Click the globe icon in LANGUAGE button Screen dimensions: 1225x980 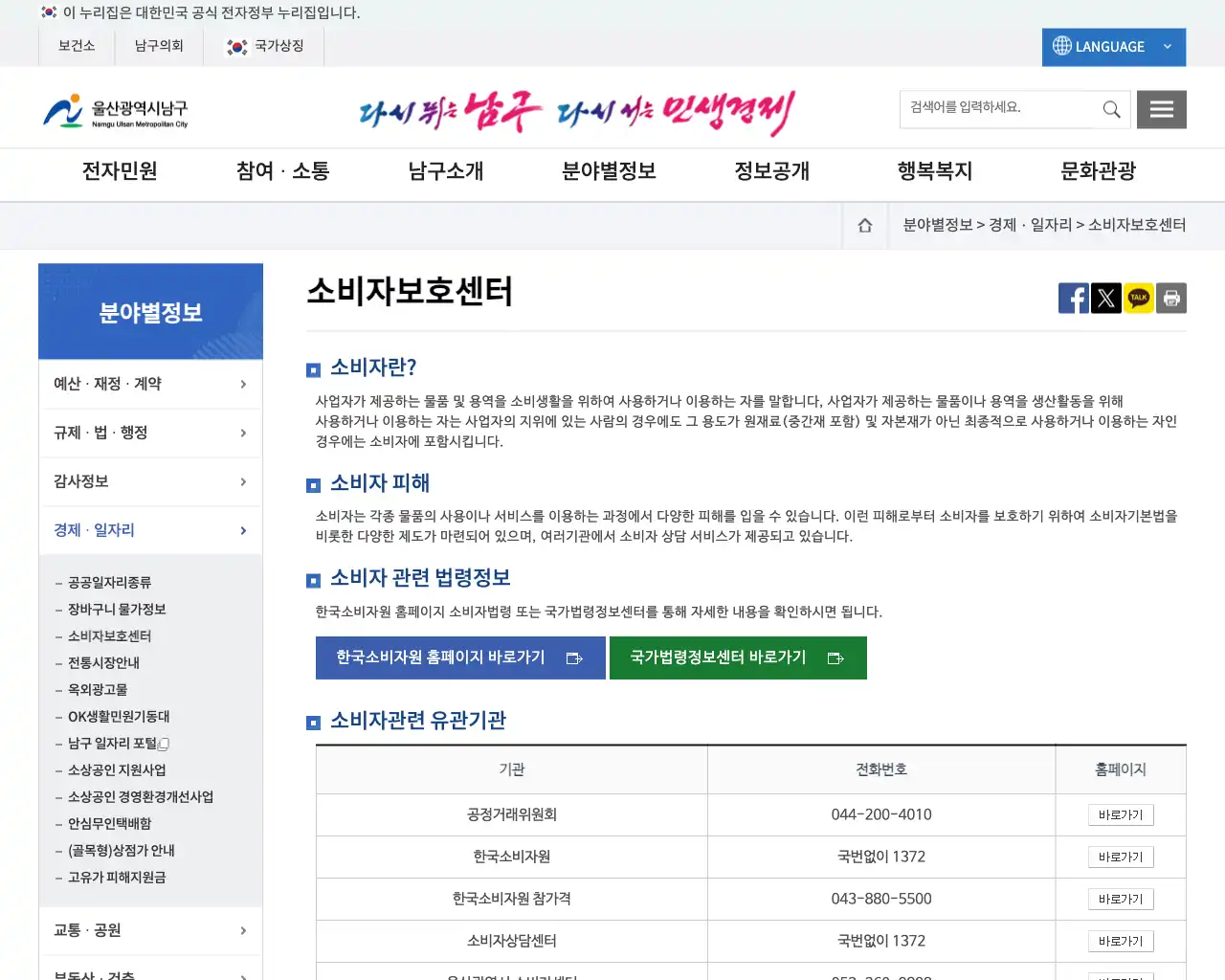1061,46
